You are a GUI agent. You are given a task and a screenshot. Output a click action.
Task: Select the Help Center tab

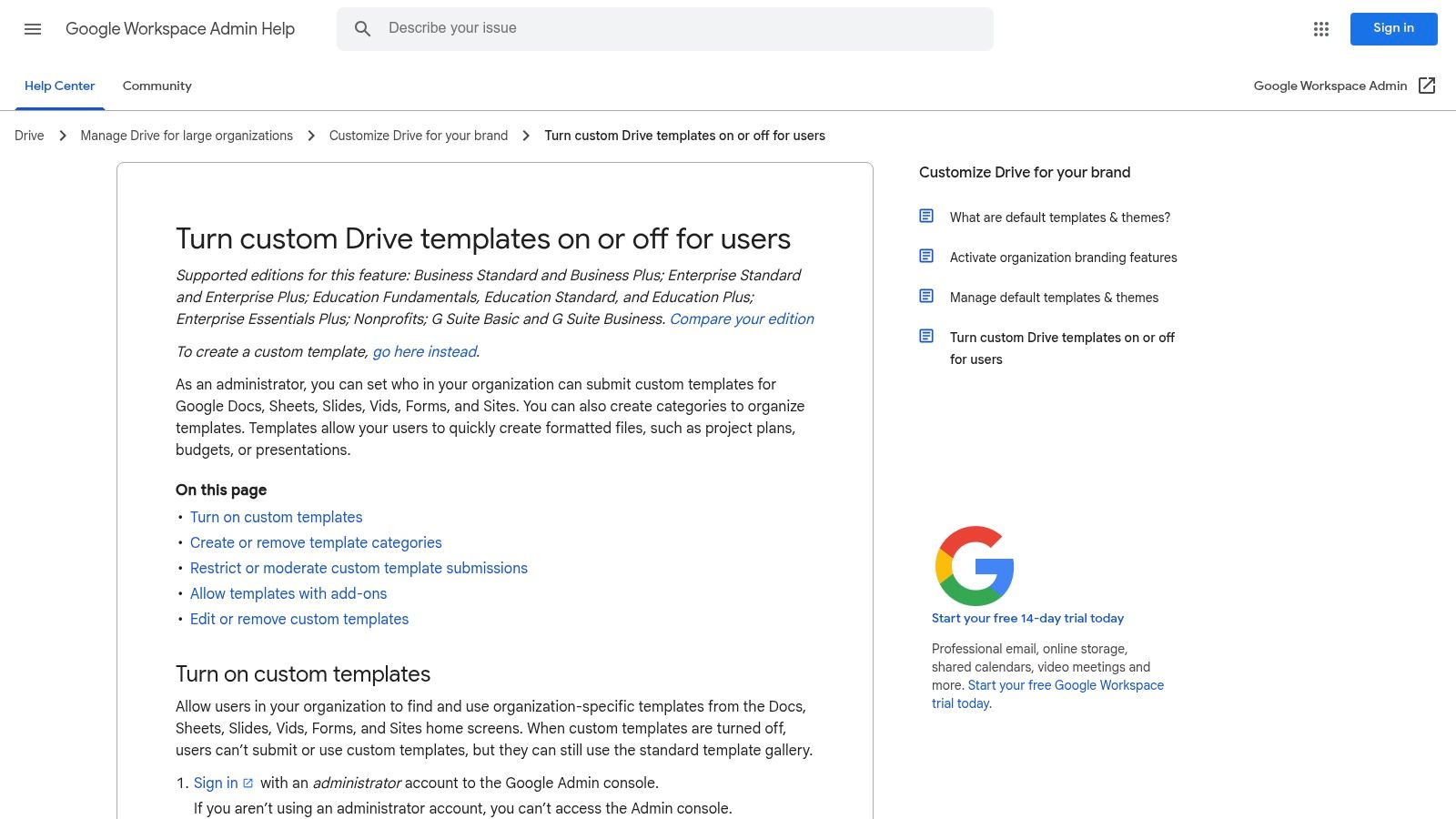pyautogui.click(x=59, y=86)
